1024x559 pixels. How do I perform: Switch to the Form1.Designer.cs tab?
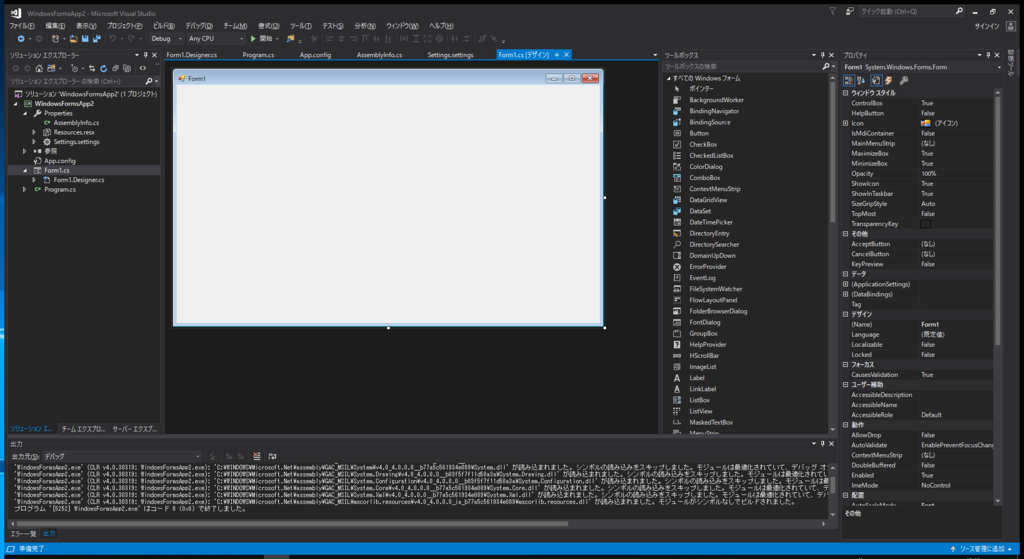(x=192, y=55)
